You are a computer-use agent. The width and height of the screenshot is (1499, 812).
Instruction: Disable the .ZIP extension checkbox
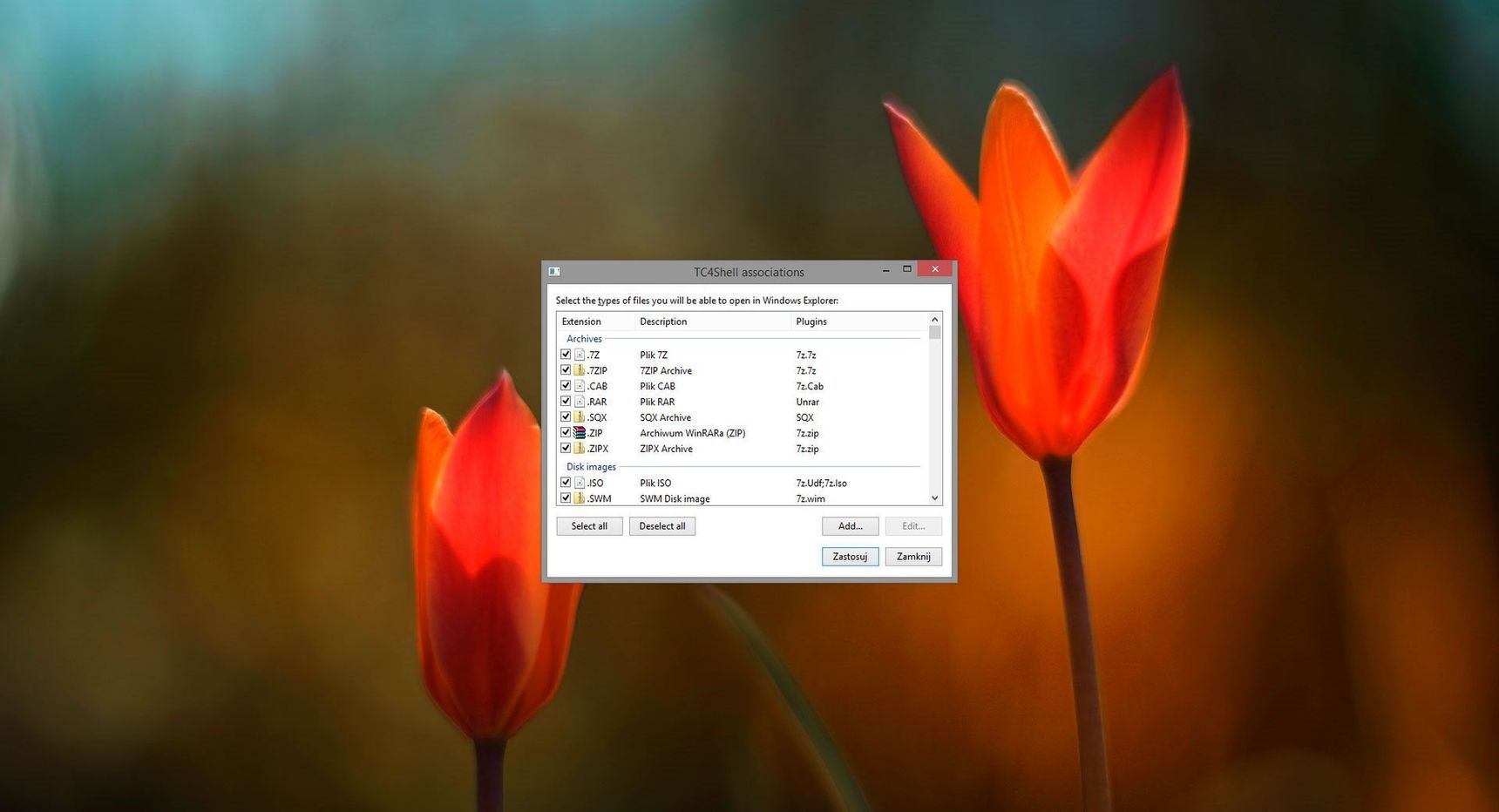[566, 433]
